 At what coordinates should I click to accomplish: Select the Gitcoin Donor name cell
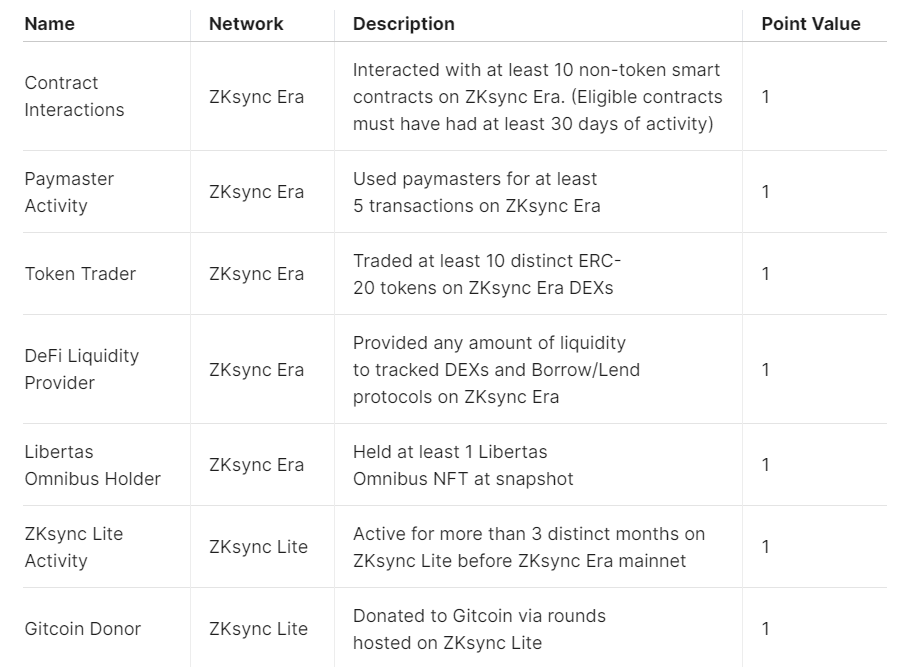(83, 629)
